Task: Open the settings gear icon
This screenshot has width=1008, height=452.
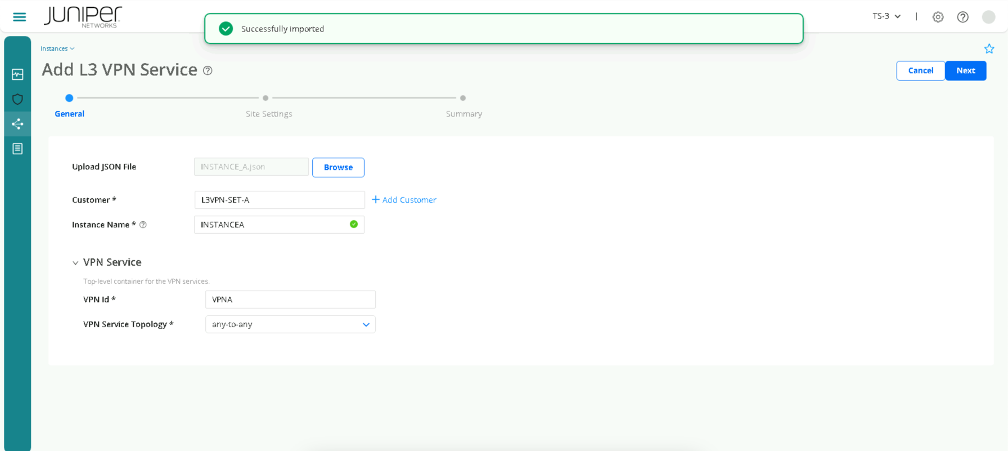Action: pyautogui.click(x=938, y=17)
